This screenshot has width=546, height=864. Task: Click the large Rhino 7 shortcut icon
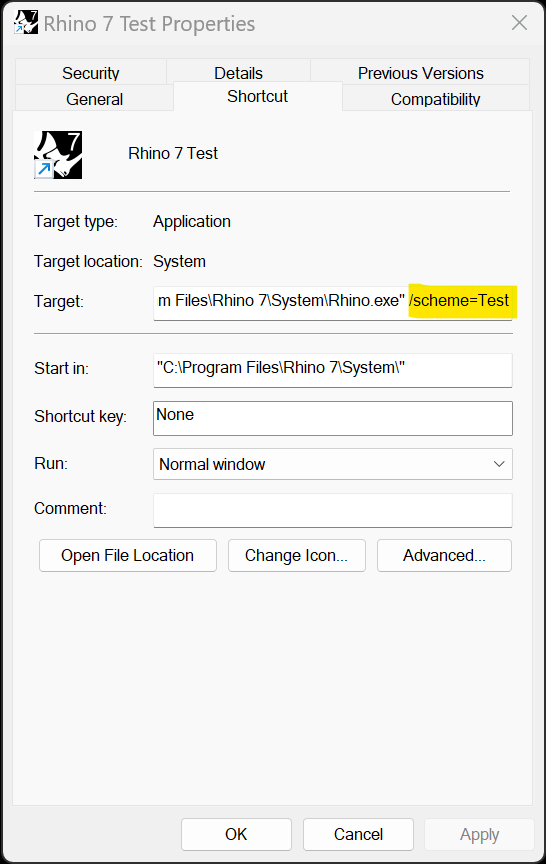click(x=58, y=155)
